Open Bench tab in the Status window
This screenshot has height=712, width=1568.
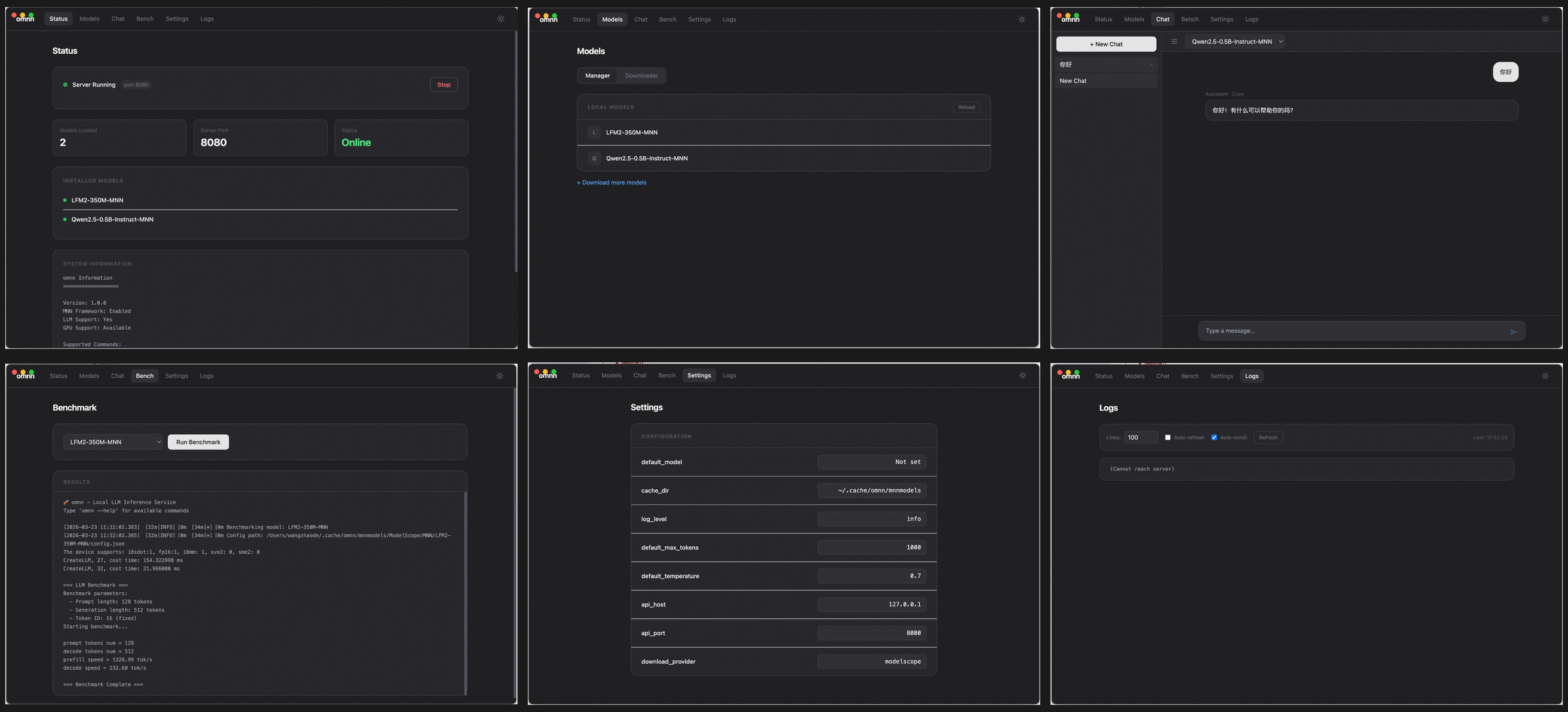point(145,19)
